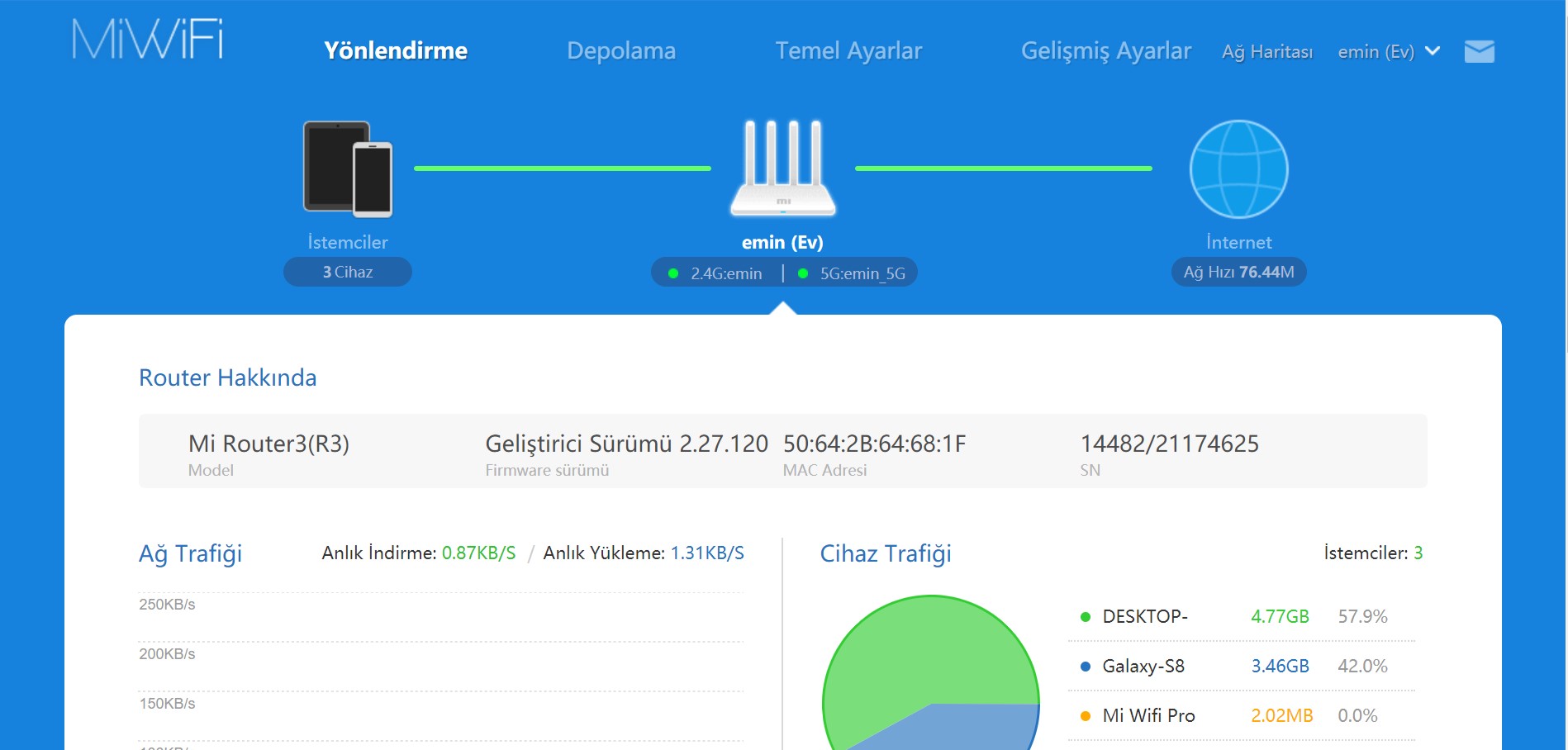
Task: Select the Geliştirici Sürümü 2.27.120 firmware text
Action: point(627,444)
